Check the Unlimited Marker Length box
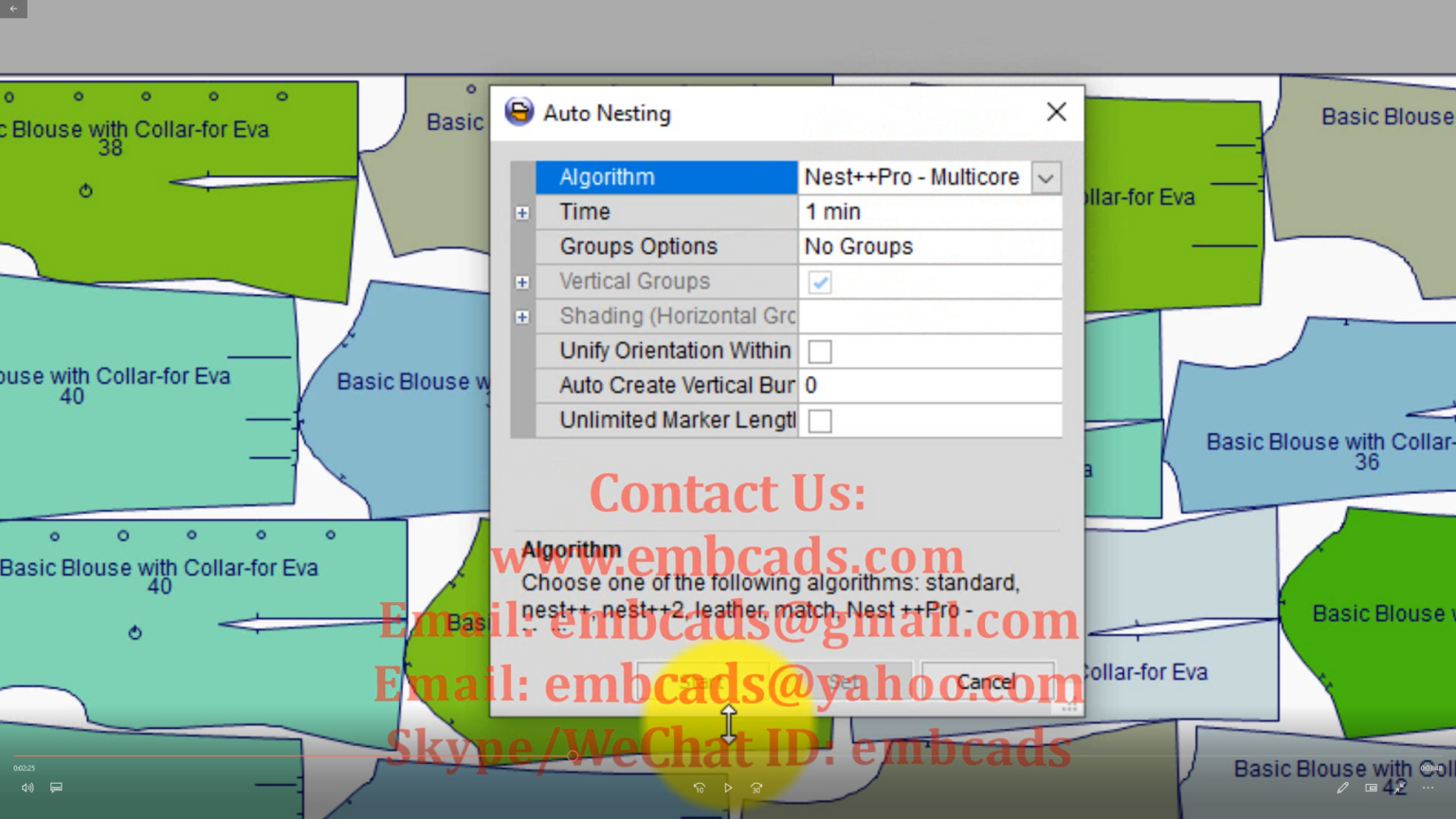The height and width of the screenshot is (819, 1456). click(820, 421)
